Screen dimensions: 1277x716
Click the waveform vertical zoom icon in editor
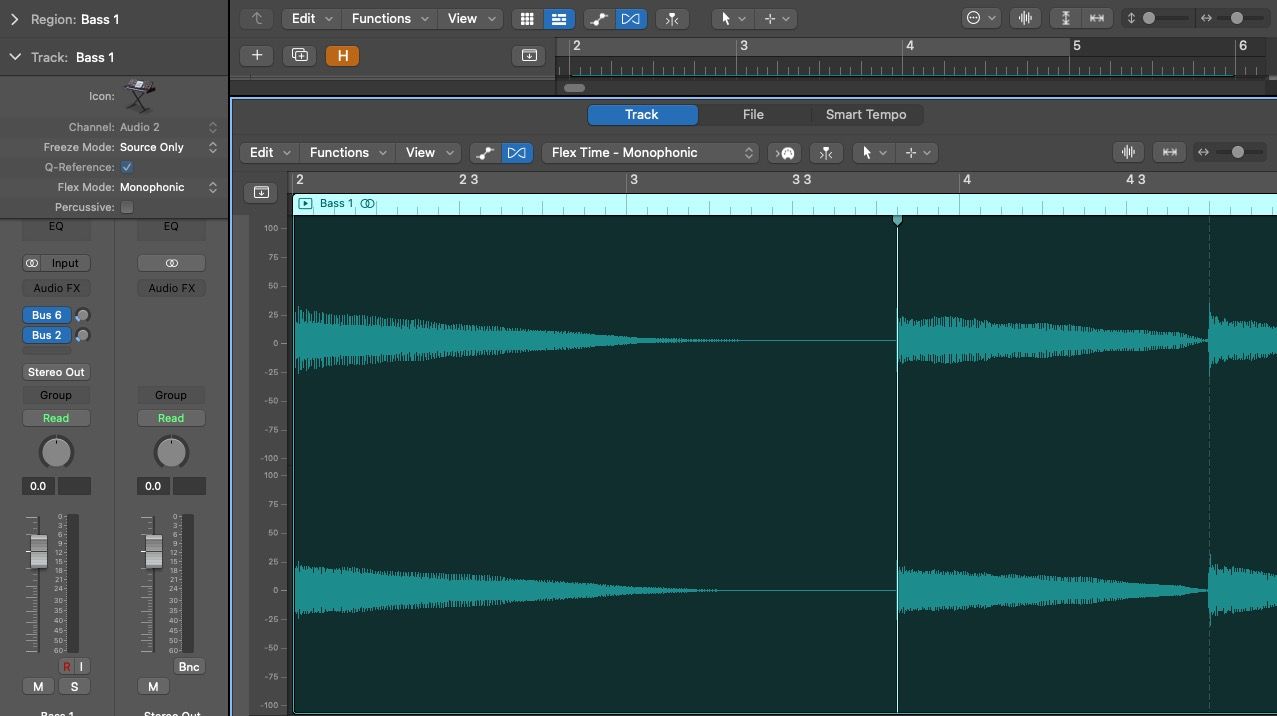pyautogui.click(x=1128, y=151)
